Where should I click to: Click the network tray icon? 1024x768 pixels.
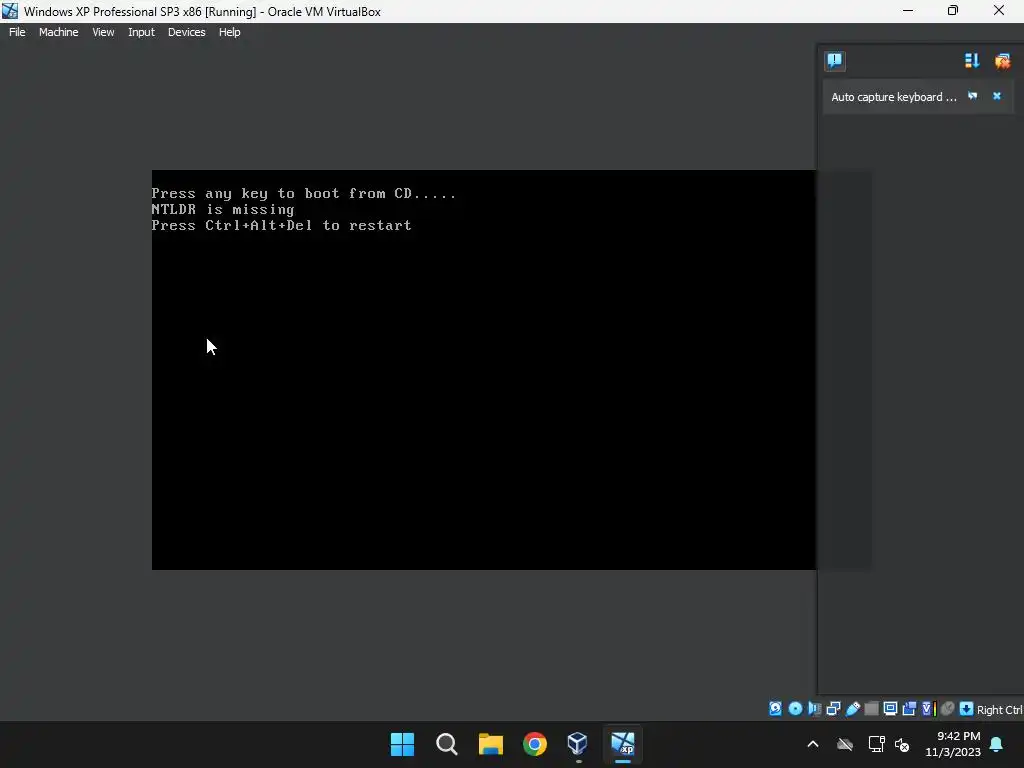pyautogui.click(x=876, y=744)
